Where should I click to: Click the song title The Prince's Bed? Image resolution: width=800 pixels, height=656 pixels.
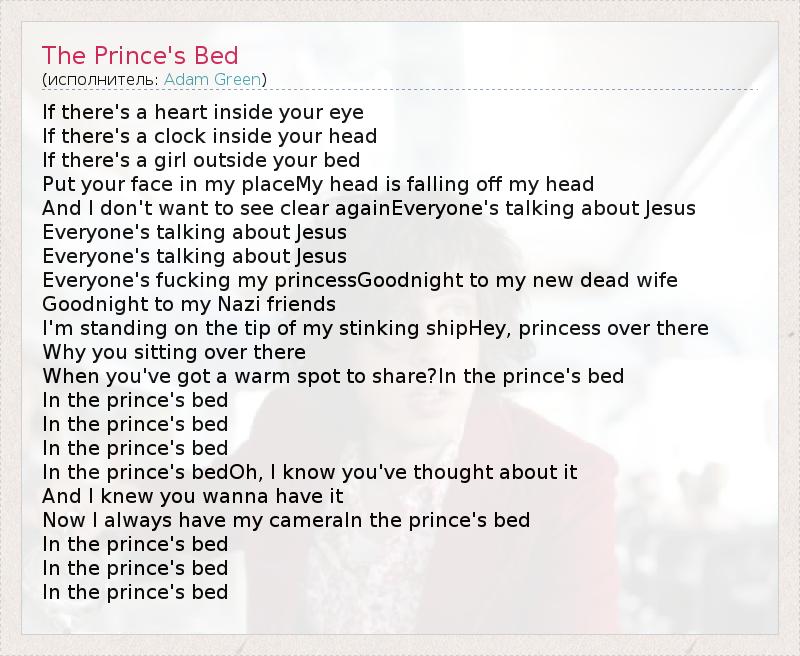[x=140, y=55]
